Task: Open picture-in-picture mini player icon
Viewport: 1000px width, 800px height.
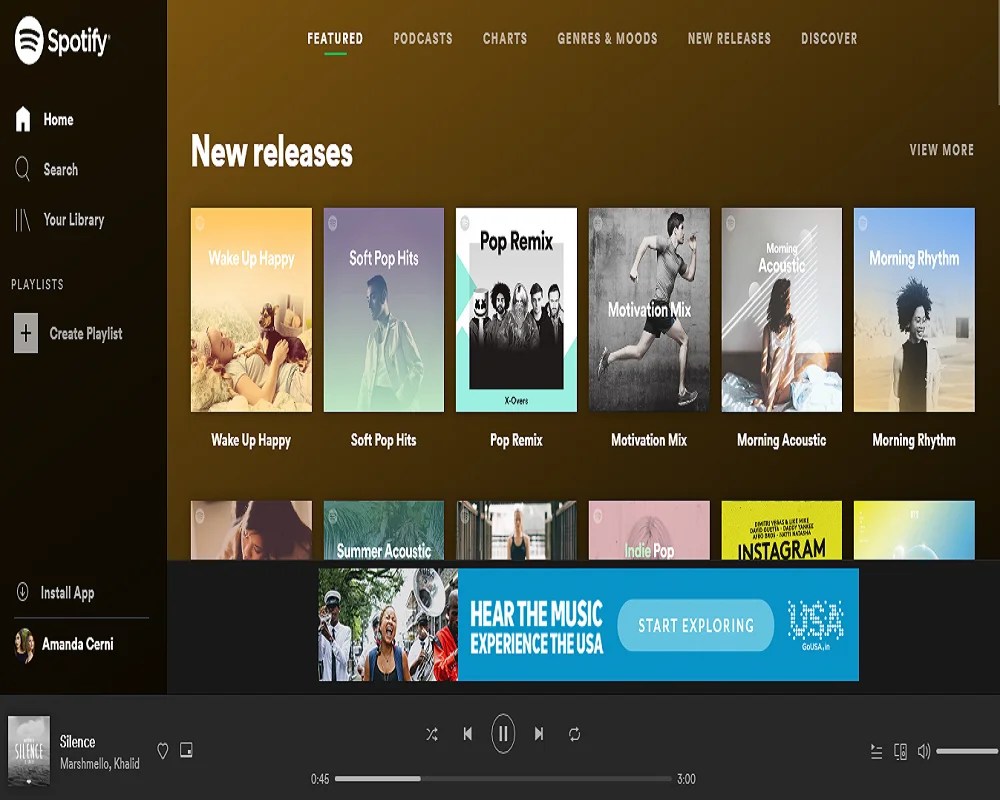Action: click(186, 750)
